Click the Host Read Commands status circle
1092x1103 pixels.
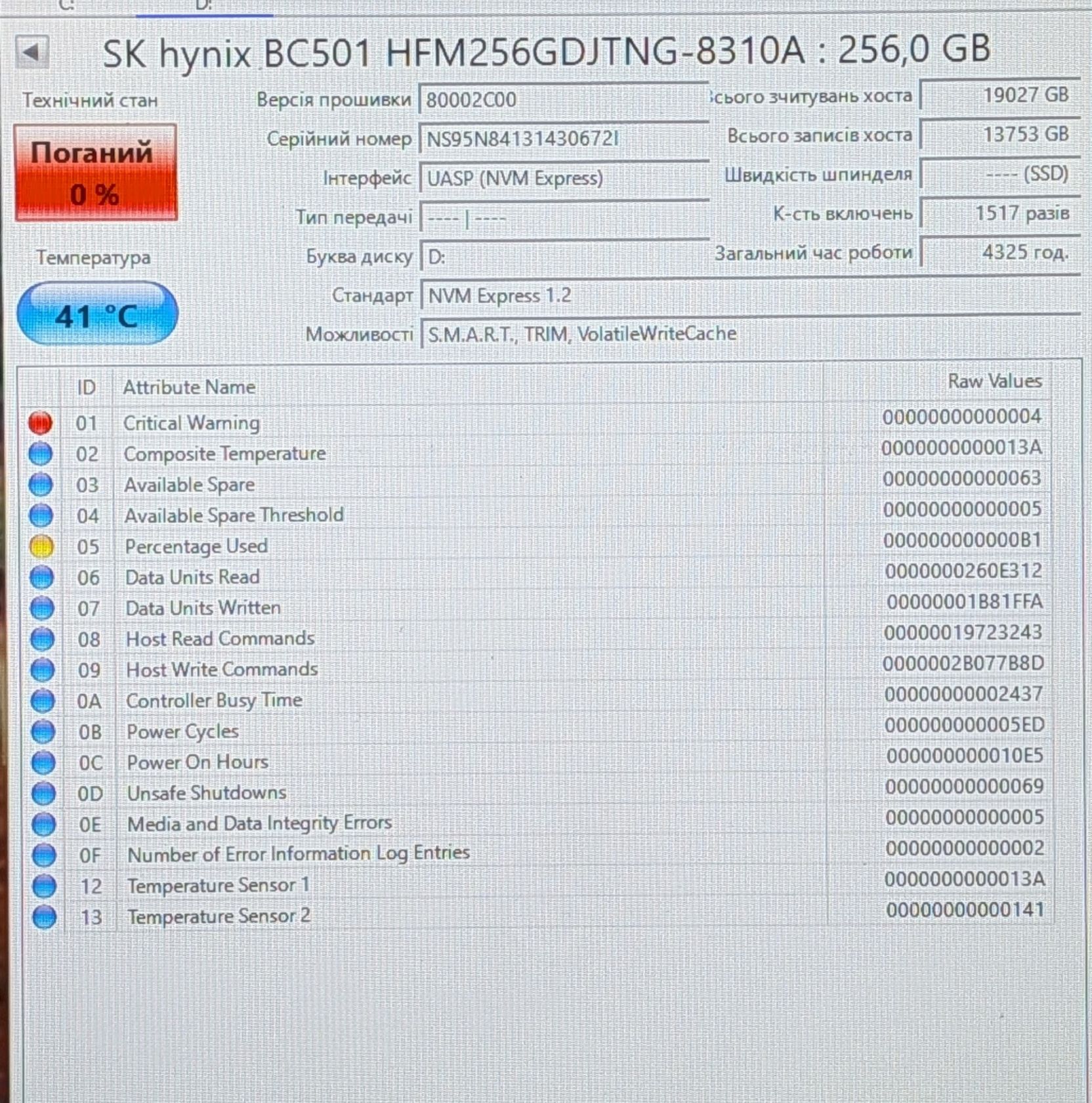pyautogui.click(x=42, y=639)
